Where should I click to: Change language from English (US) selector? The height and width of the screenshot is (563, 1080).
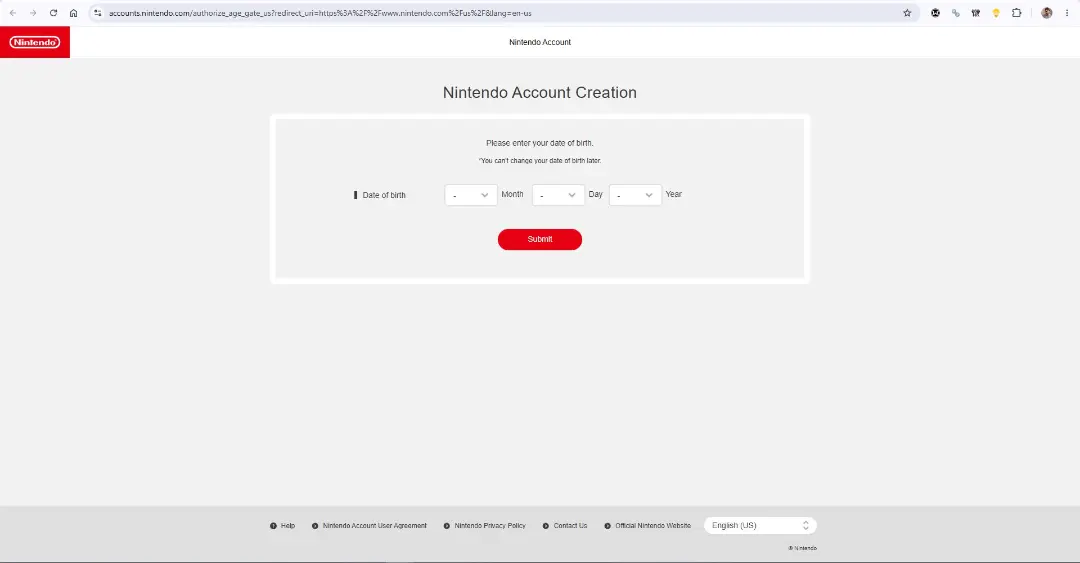(x=760, y=525)
